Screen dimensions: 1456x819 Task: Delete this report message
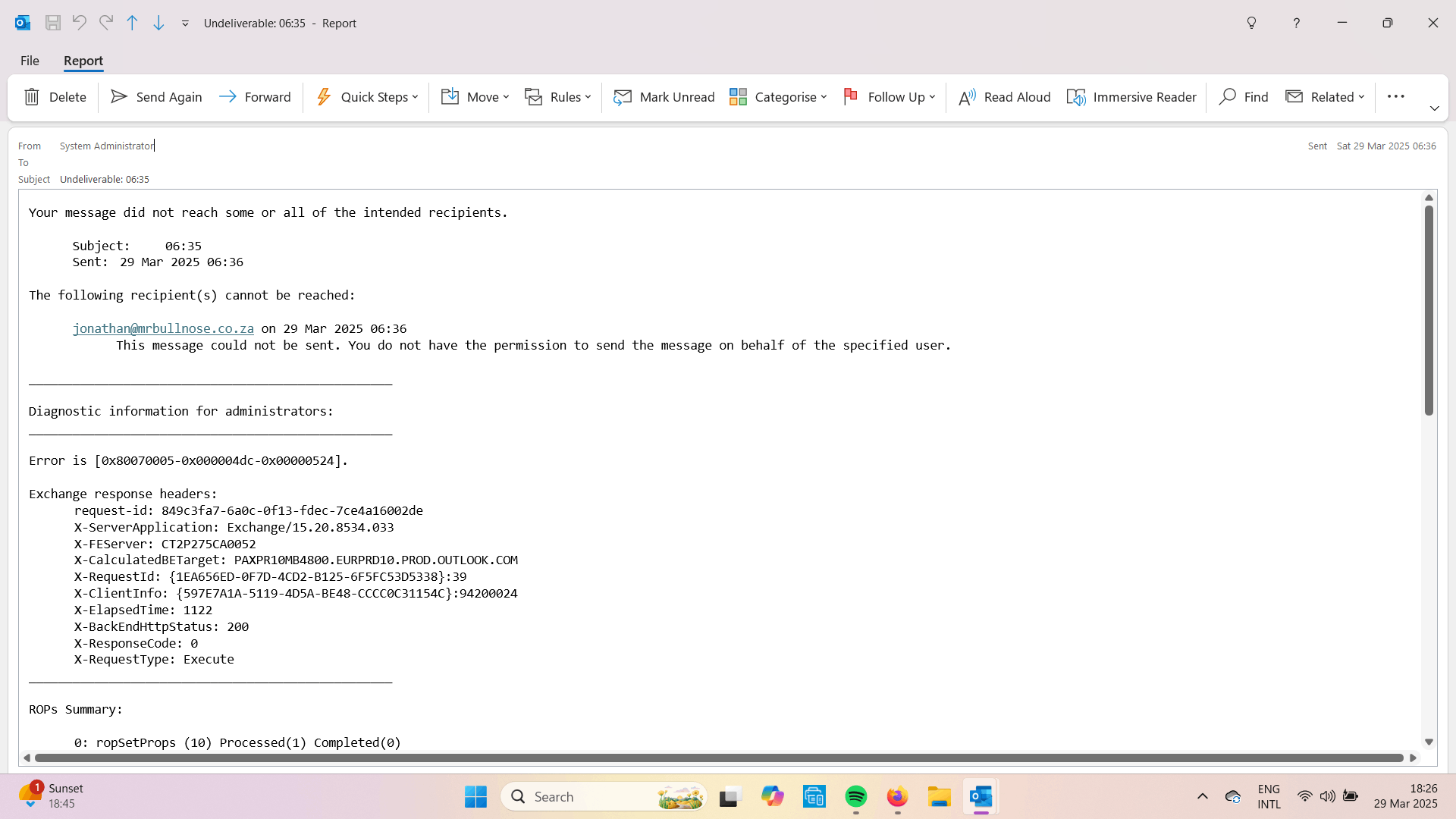tap(55, 97)
